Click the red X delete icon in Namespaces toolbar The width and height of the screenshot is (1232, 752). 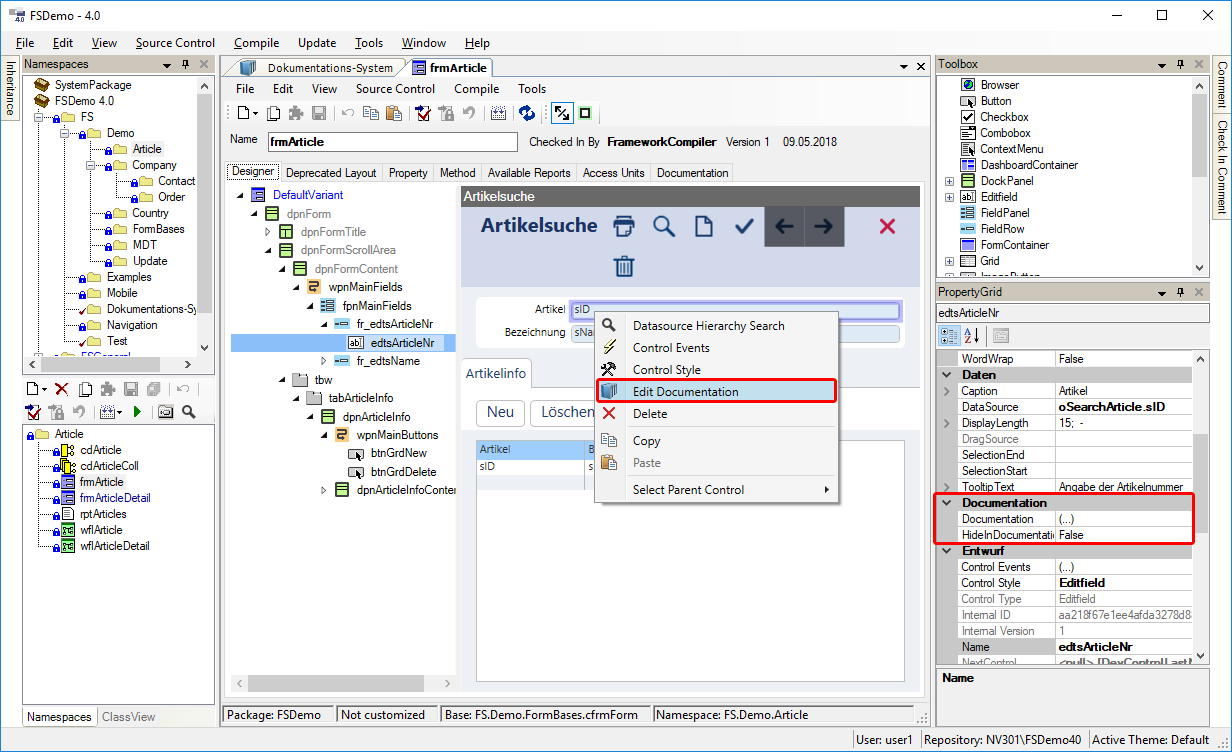(61, 389)
